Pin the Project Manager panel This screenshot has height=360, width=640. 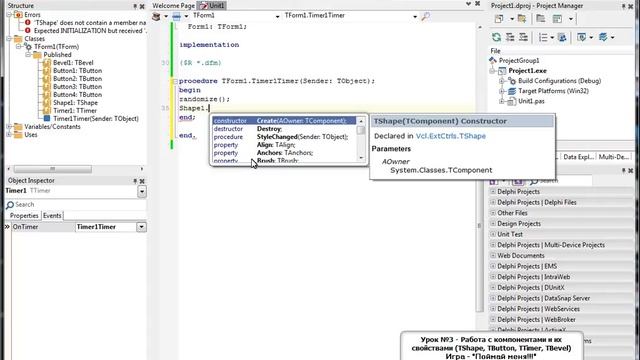tap(623, 6)
